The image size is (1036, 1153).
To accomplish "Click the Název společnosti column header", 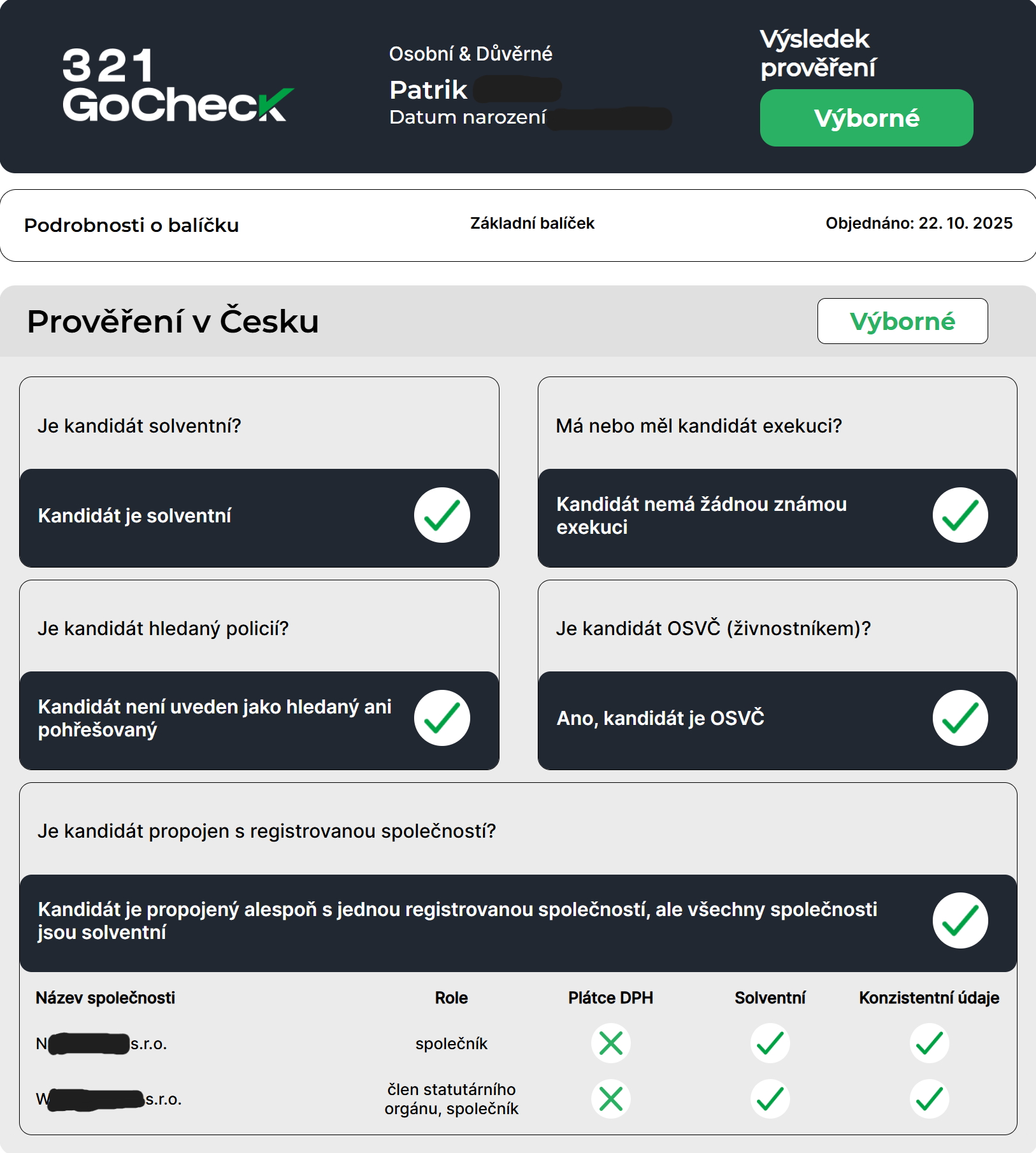I will pyautogui.click(x=105, y=998).
